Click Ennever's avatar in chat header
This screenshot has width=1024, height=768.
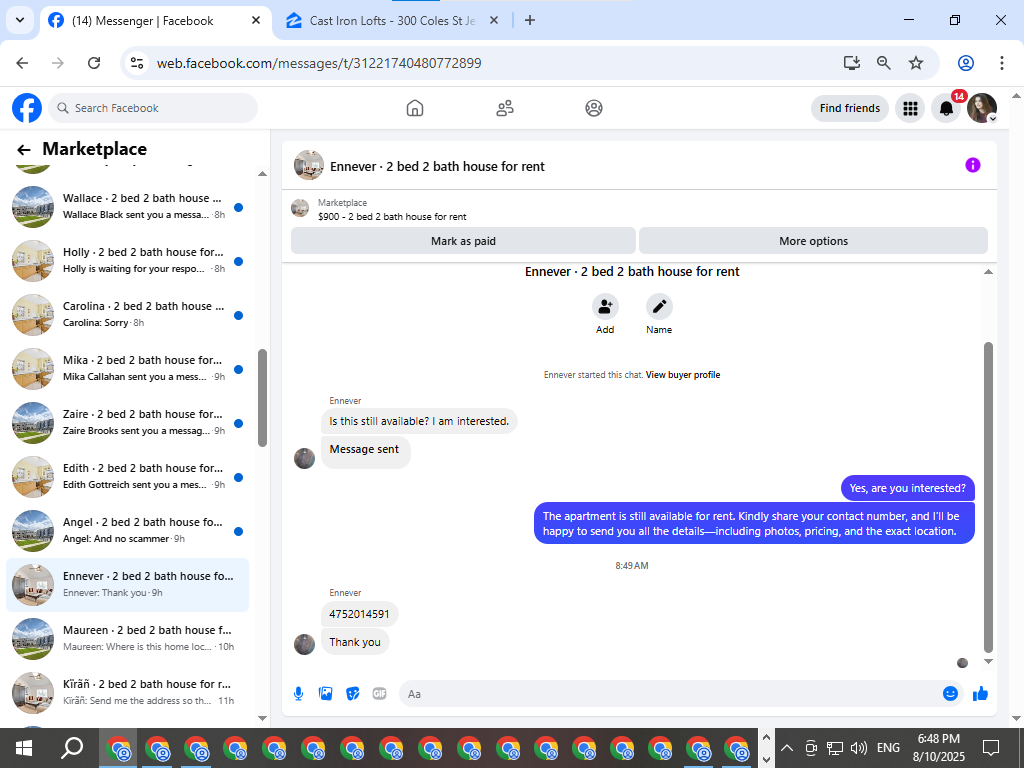tap(308, 165)
